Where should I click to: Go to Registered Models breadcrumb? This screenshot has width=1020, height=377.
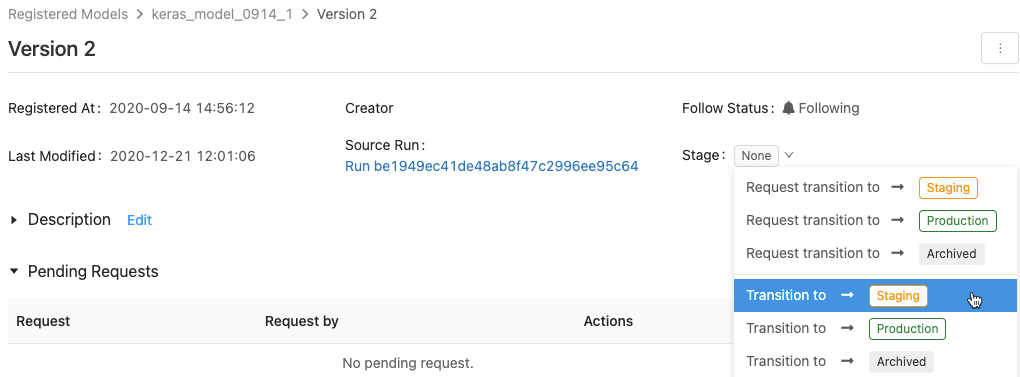(x=68, y=14)
